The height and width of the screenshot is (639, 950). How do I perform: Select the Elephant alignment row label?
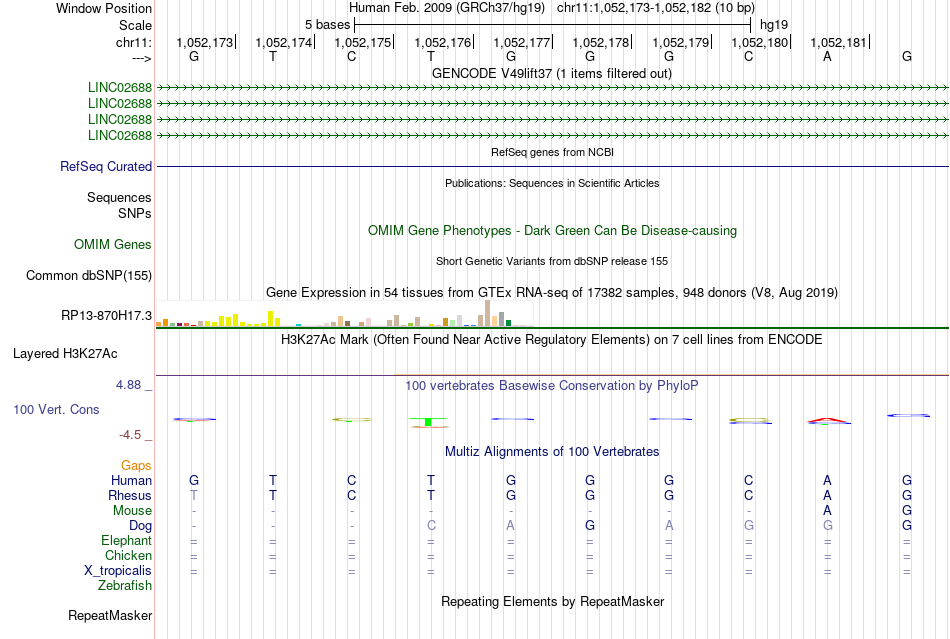click(x=126, y=540)
